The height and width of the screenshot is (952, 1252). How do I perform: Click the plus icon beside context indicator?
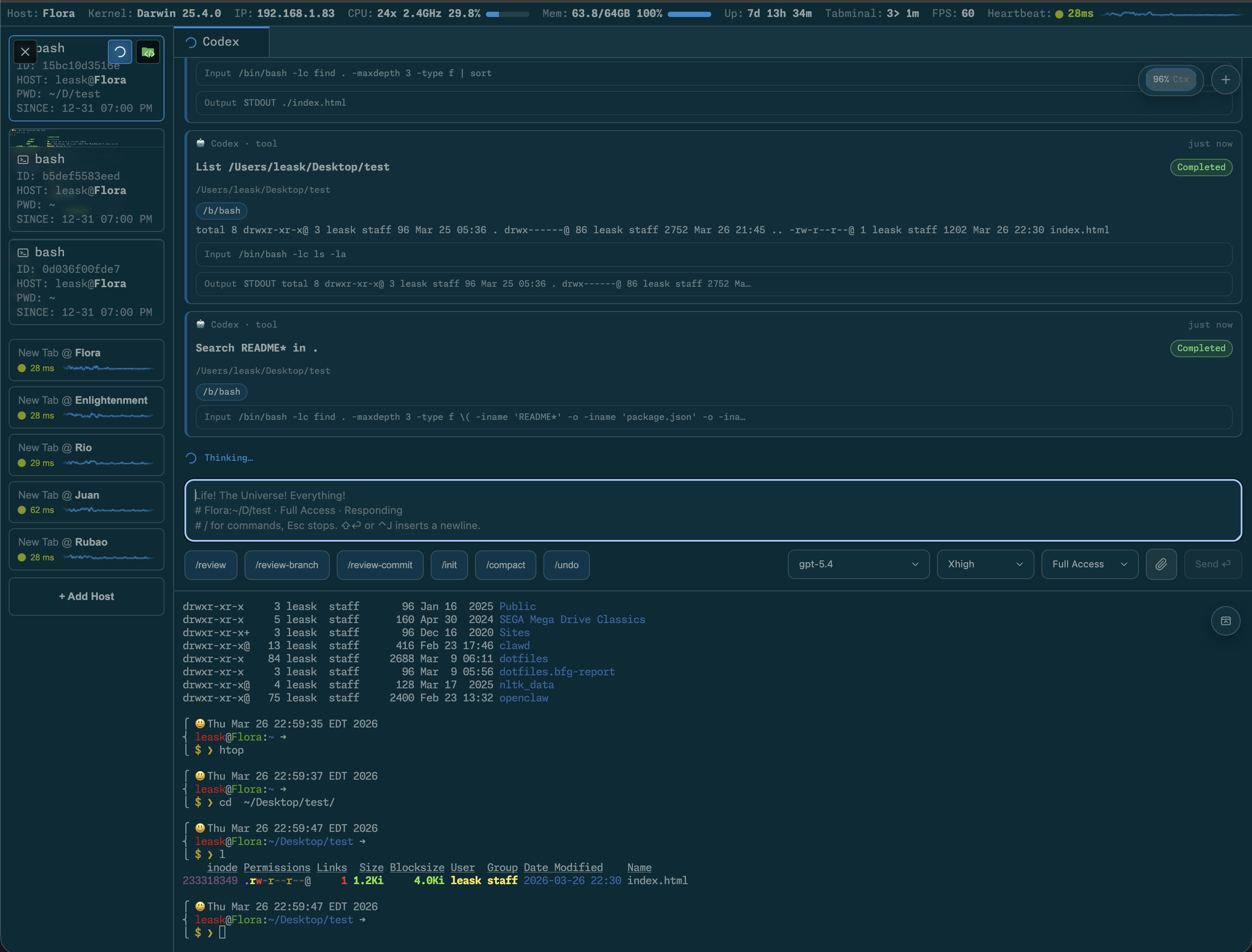tap(1225, 80)
